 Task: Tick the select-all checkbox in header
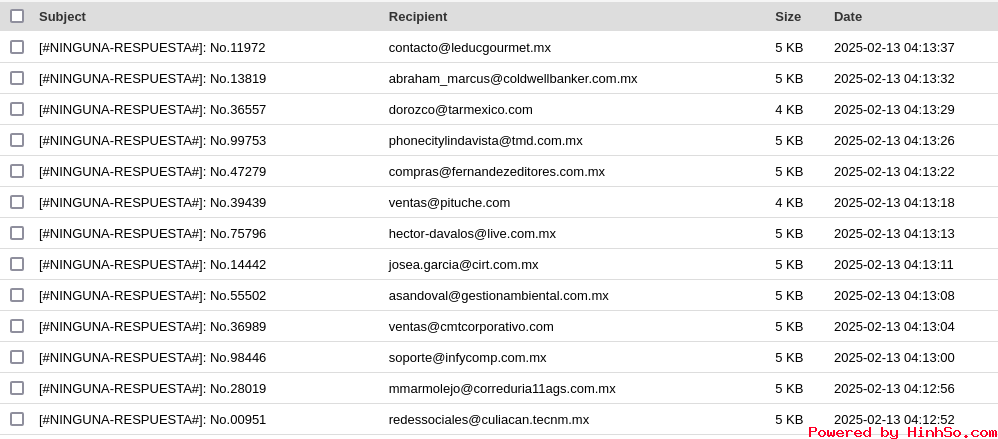[17, 16]
